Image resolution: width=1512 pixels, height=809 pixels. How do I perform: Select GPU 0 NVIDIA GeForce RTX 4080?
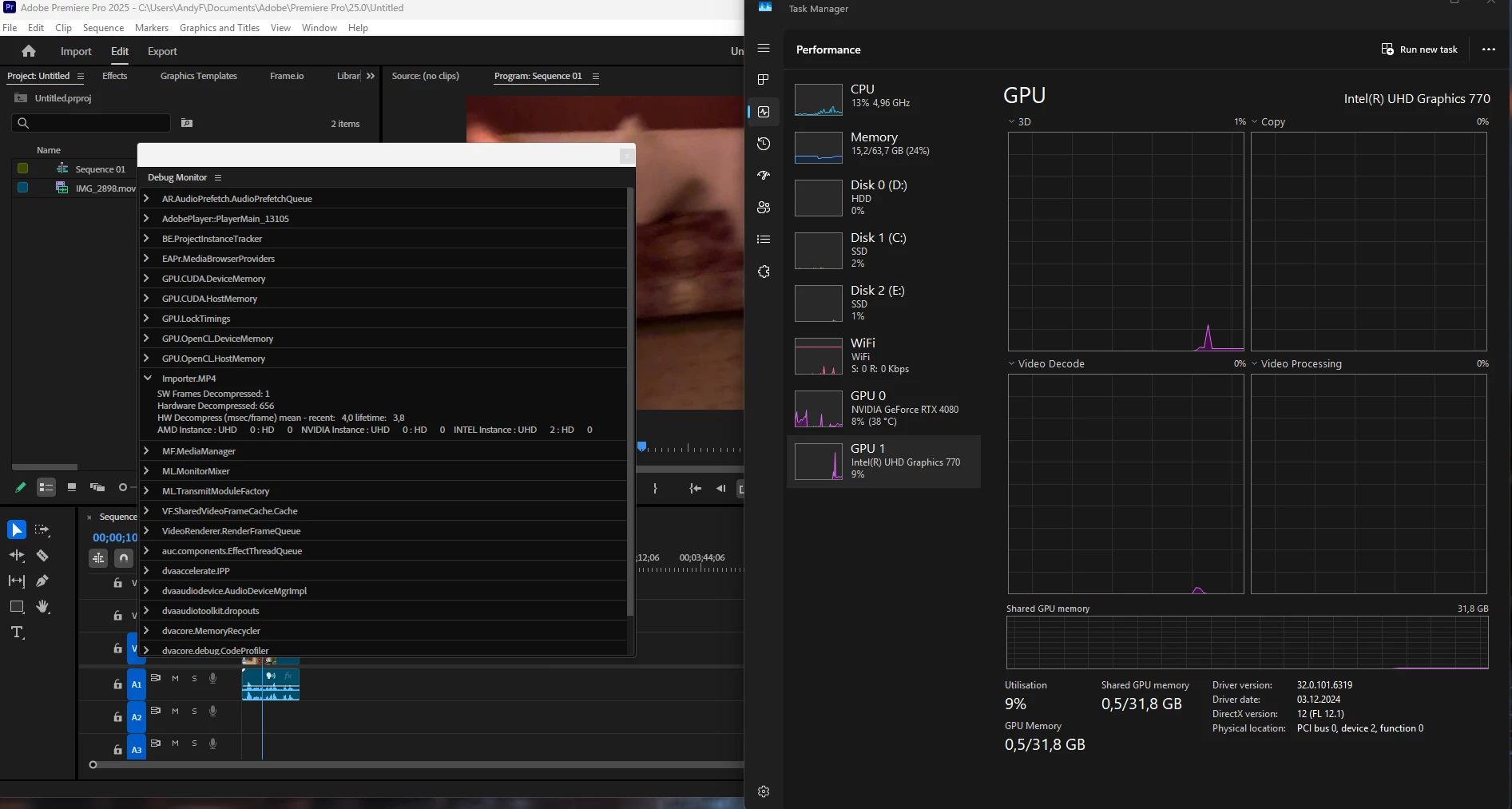(x=883, y=409)
